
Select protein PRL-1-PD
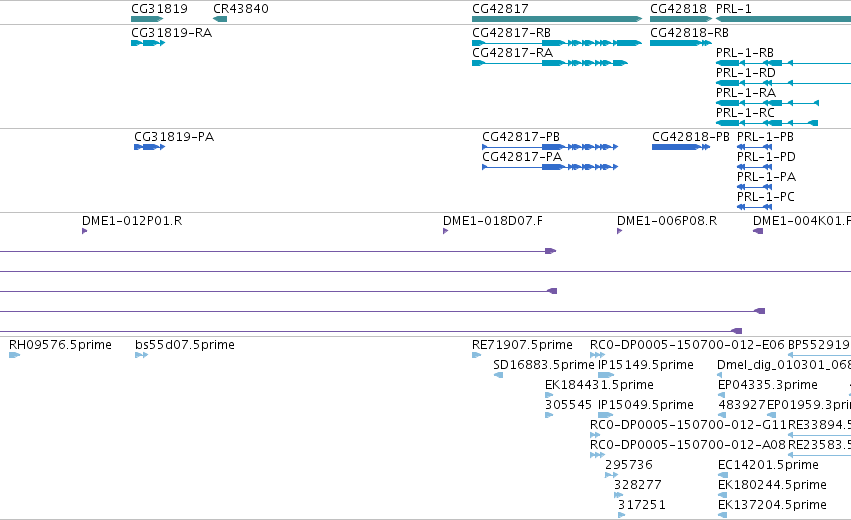click(x=754, y=167)
